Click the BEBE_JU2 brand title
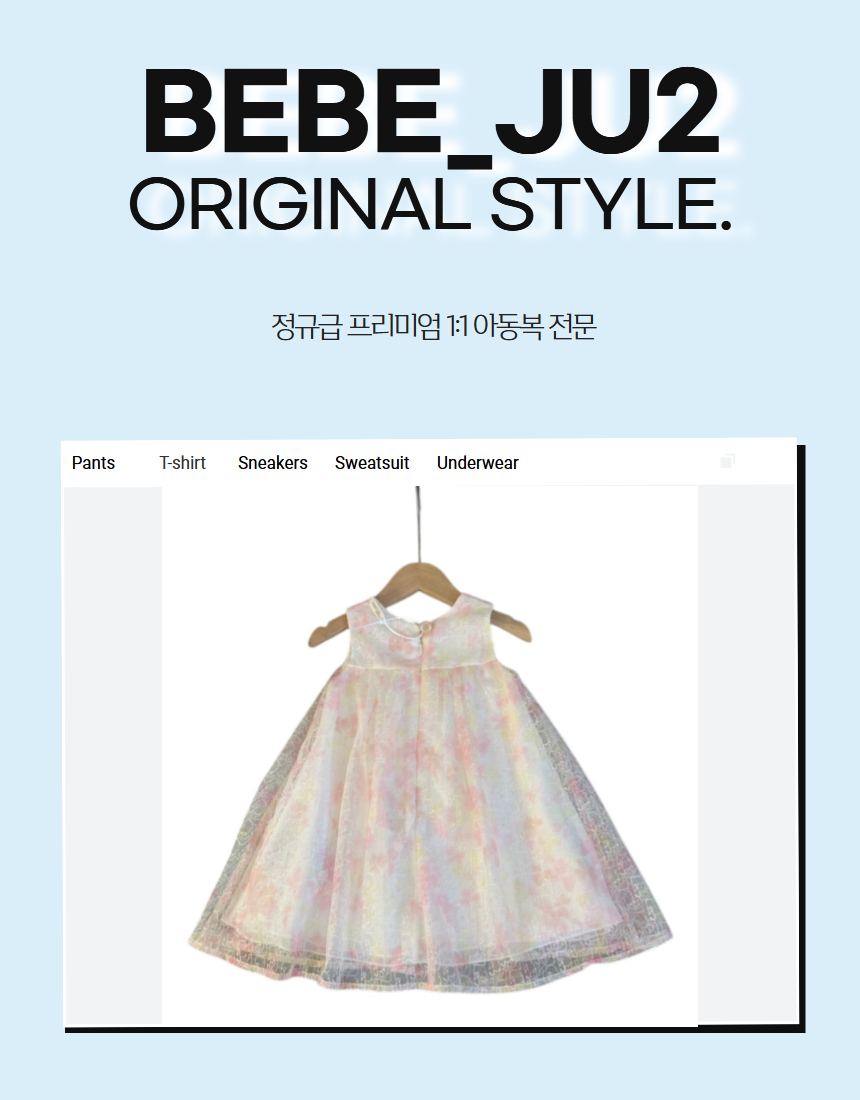This screenshot has height=1100, width=860. (x=432, y=114)
